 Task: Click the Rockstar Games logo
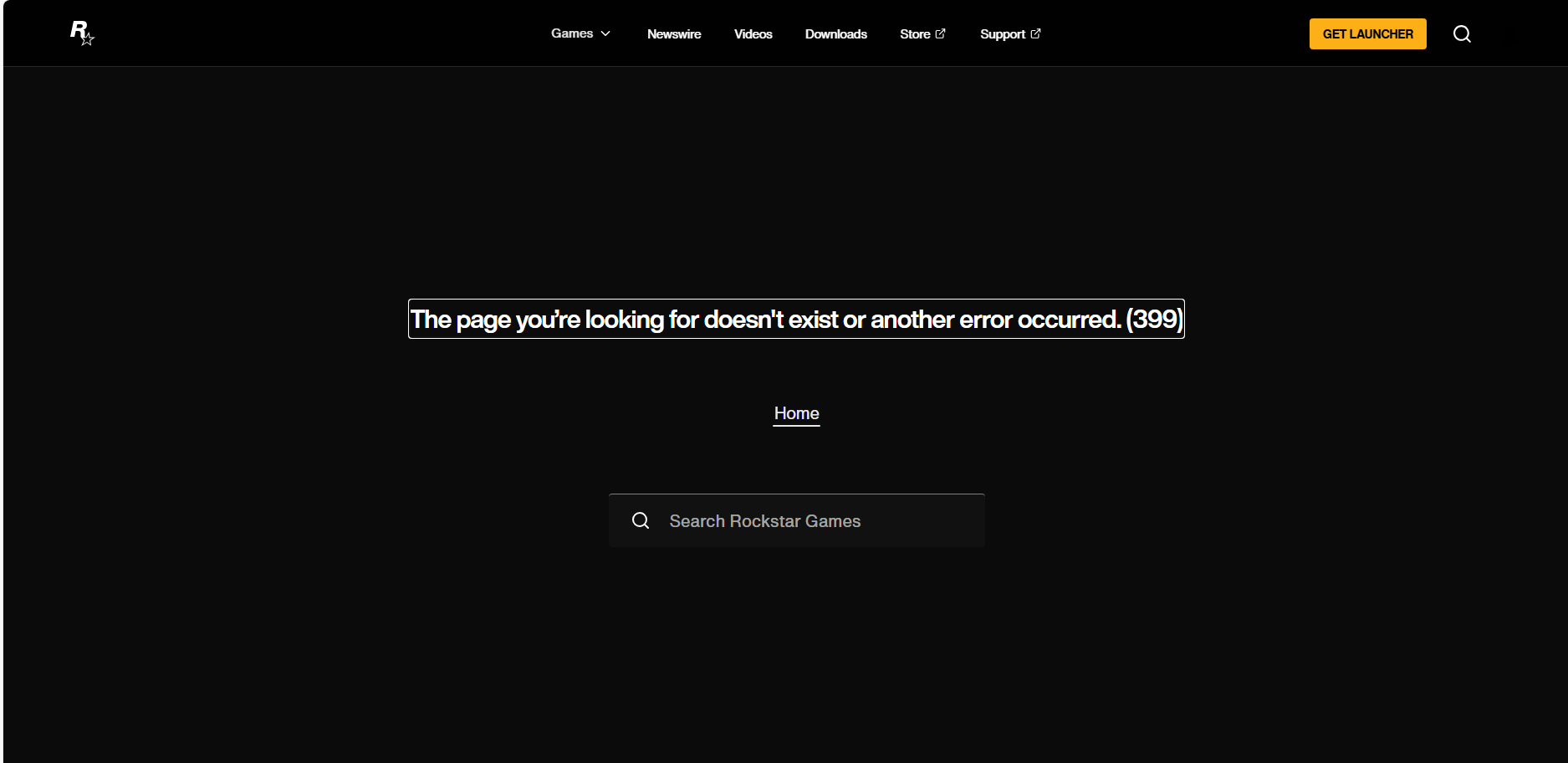(x=81, y=33)
